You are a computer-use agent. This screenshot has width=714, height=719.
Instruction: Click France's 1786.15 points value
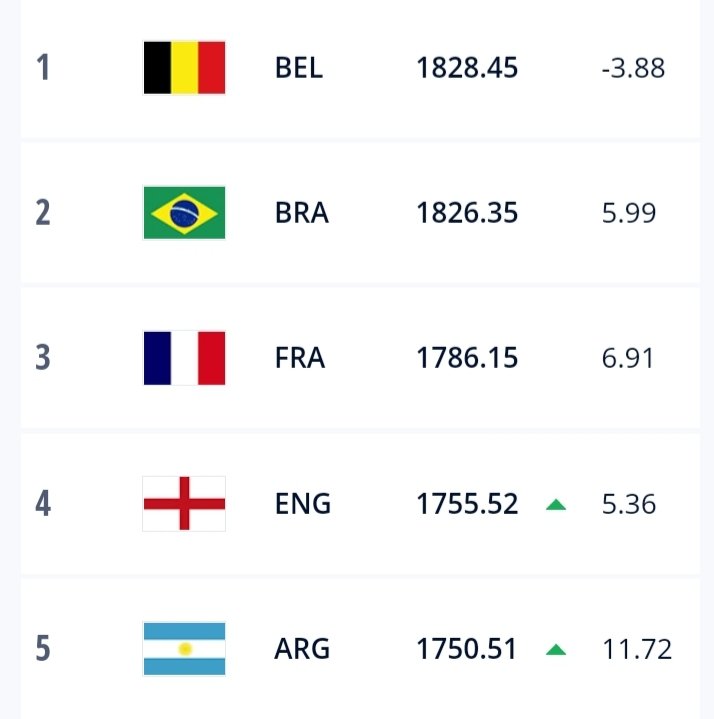467,358
